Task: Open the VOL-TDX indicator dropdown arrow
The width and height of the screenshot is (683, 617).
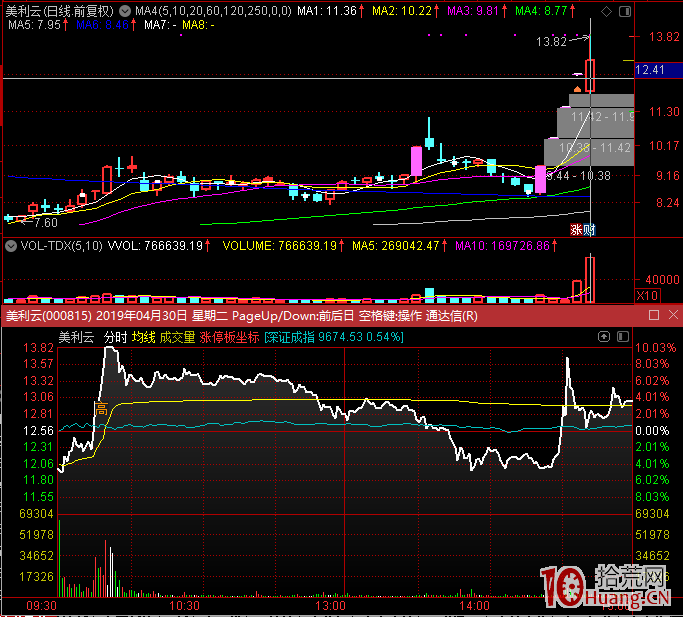Action: pyautogui.click(x=11, y=246)
